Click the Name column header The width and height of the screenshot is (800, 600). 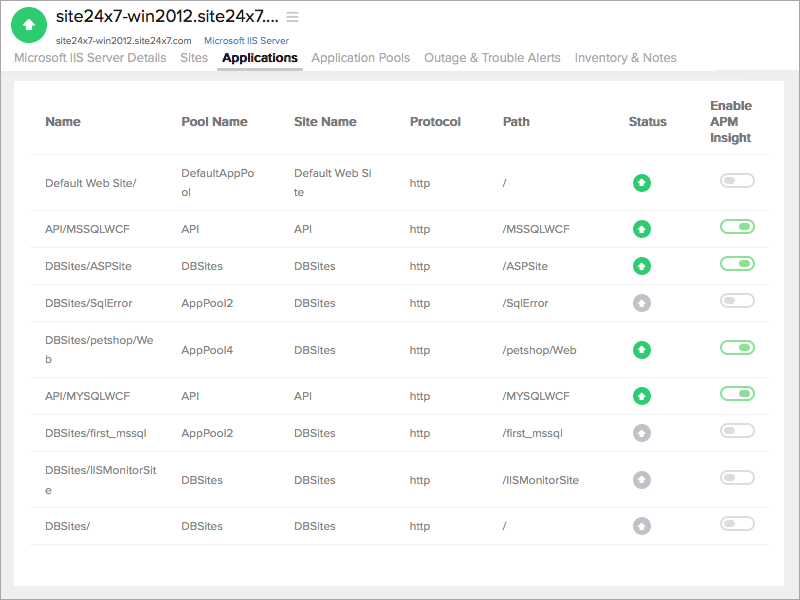click(x=62, y=121)
